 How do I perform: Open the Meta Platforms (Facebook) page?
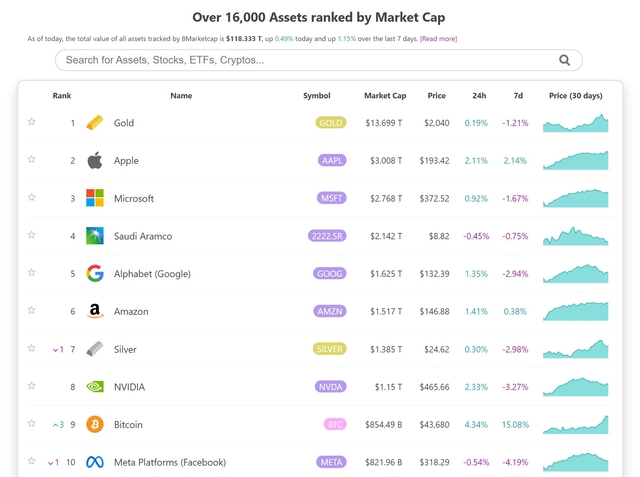(x=170, y=463)
